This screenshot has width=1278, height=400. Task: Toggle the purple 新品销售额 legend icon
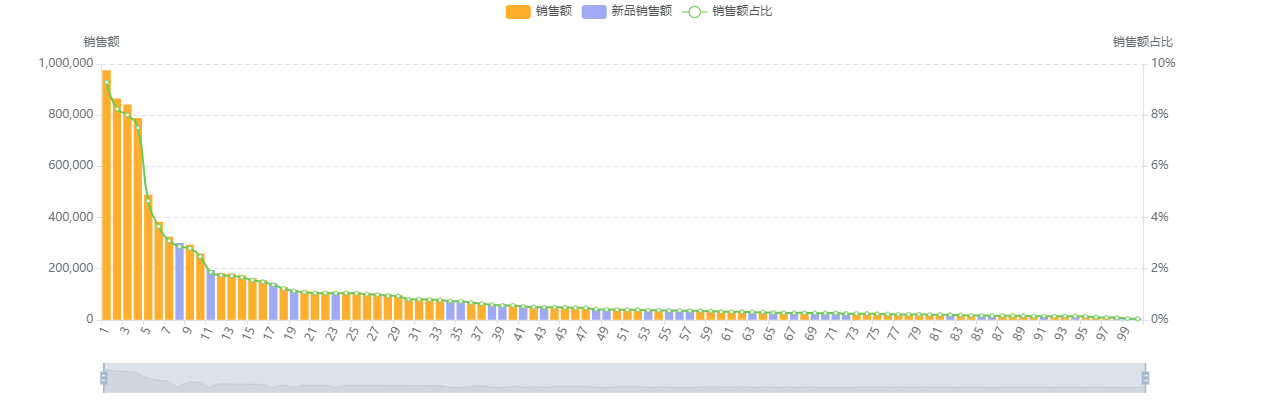click(594, 12)
